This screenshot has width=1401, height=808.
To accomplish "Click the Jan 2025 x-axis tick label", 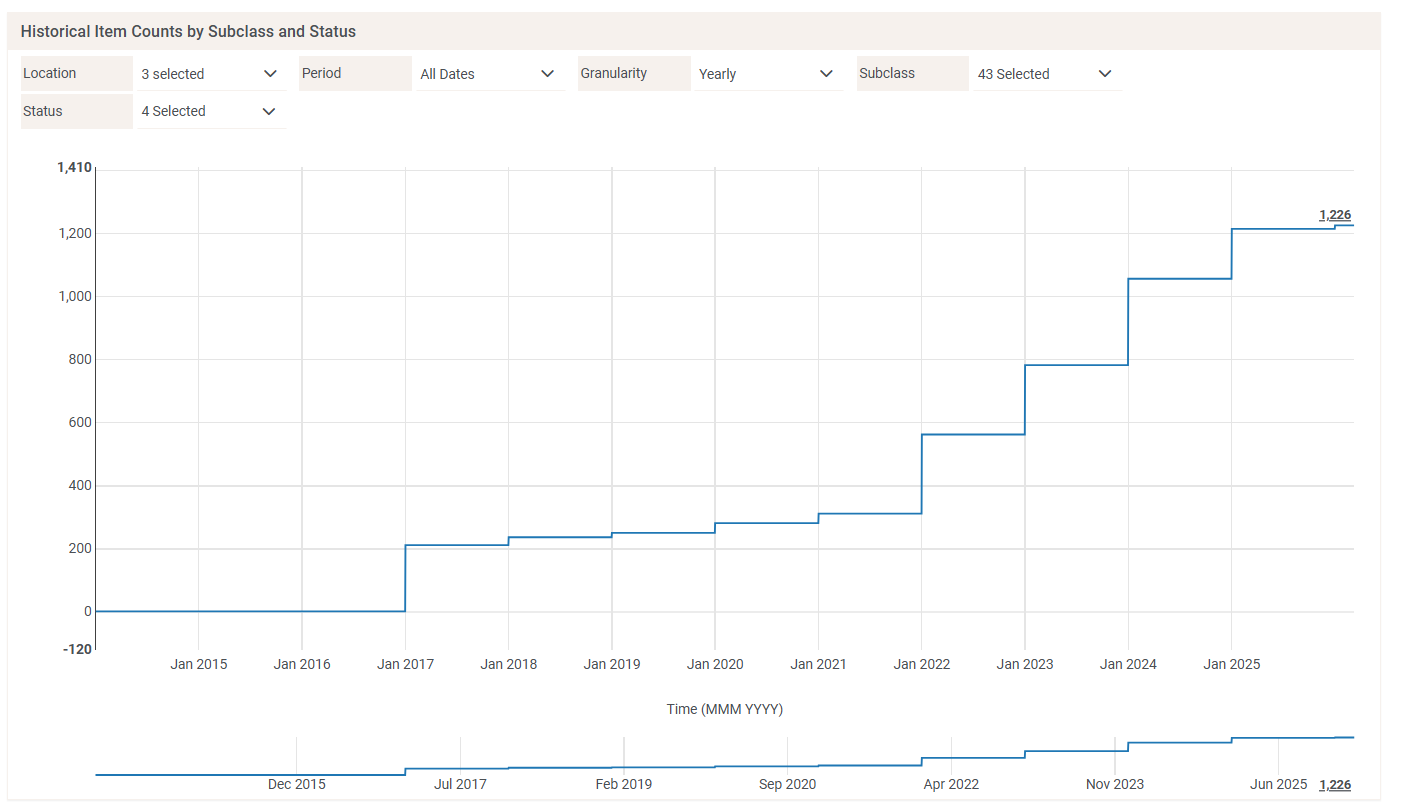I will [1231, 664].
